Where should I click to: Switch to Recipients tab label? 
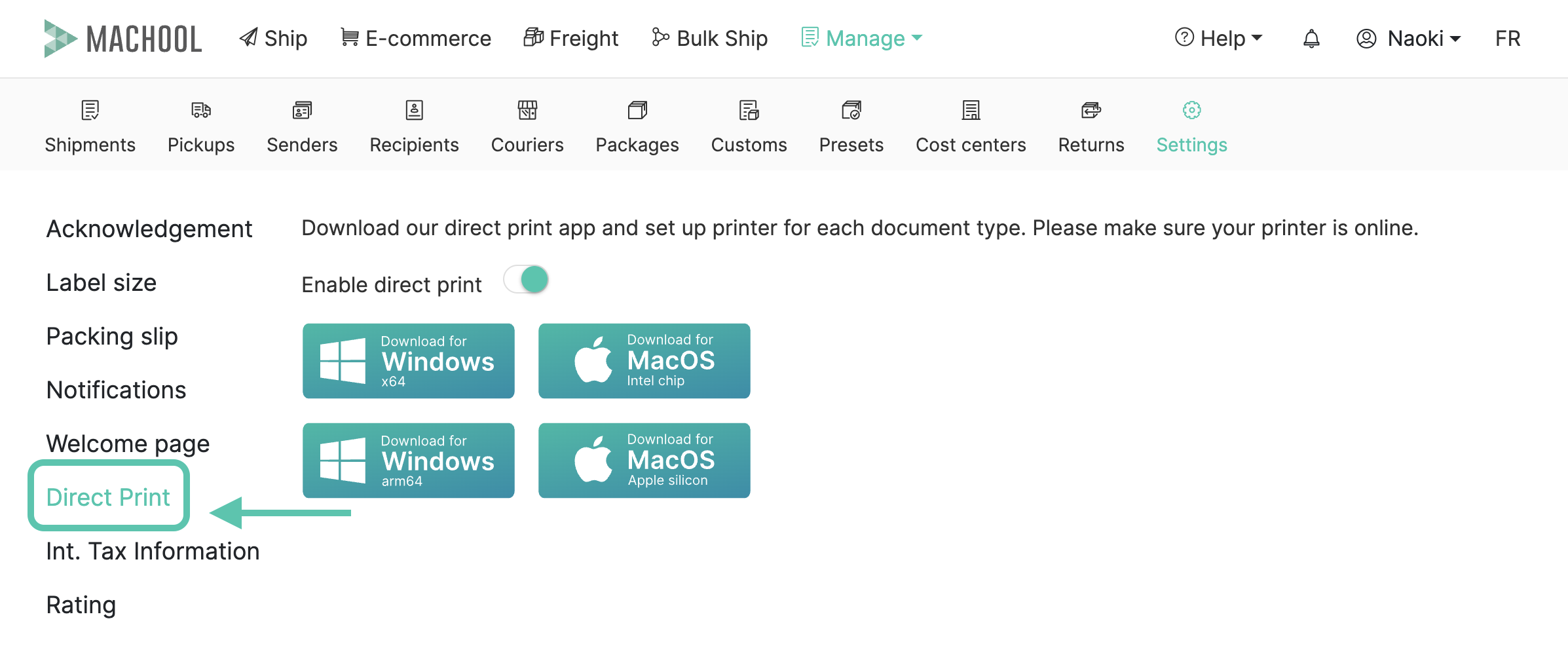tap(415, 145)
